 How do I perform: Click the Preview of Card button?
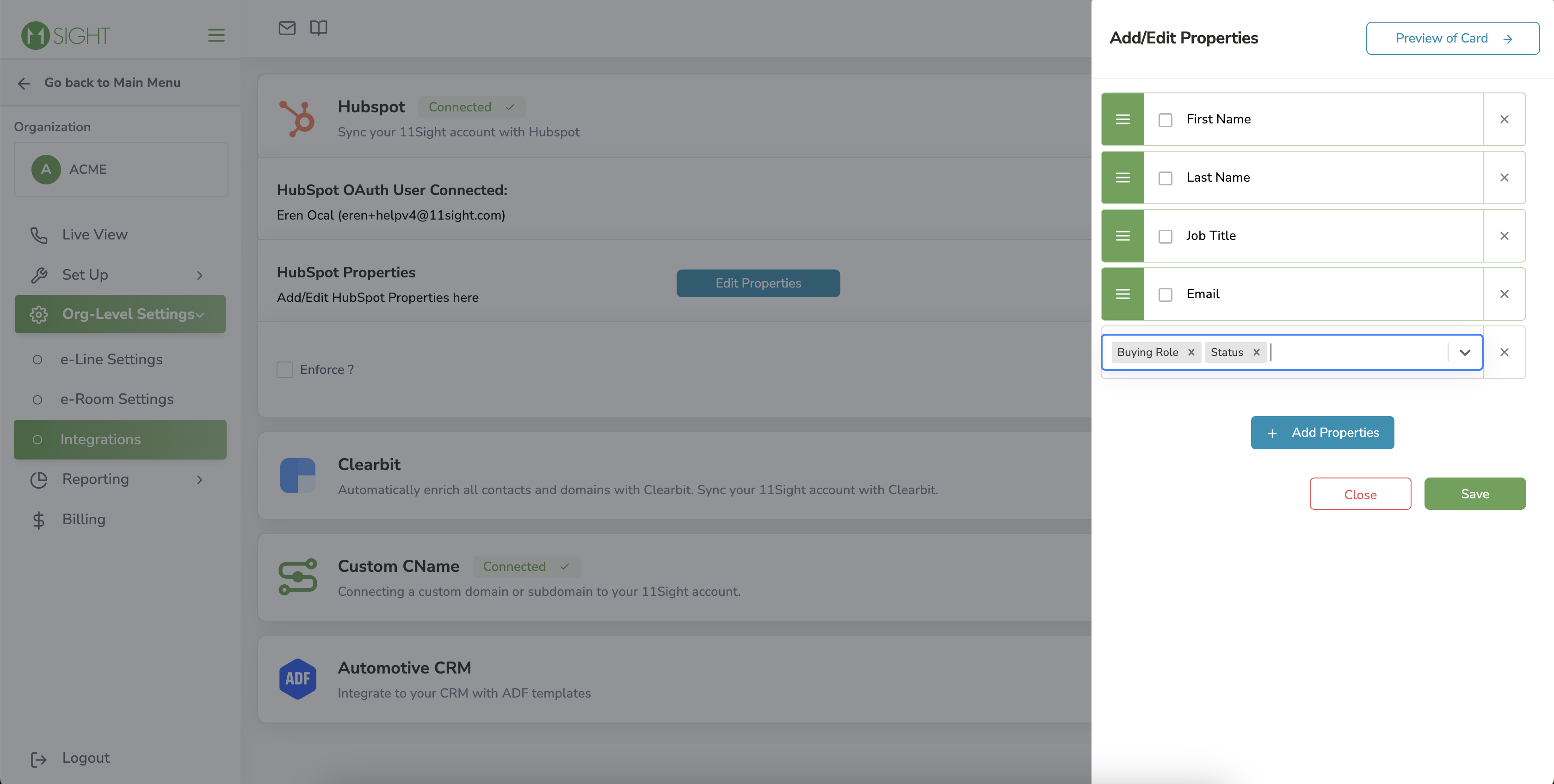point(1452,38)
